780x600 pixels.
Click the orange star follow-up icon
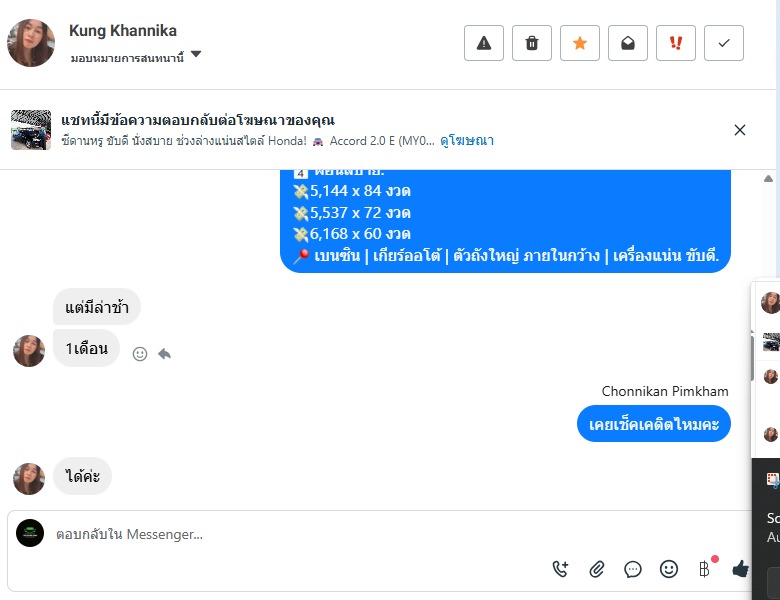pos(580,43)
